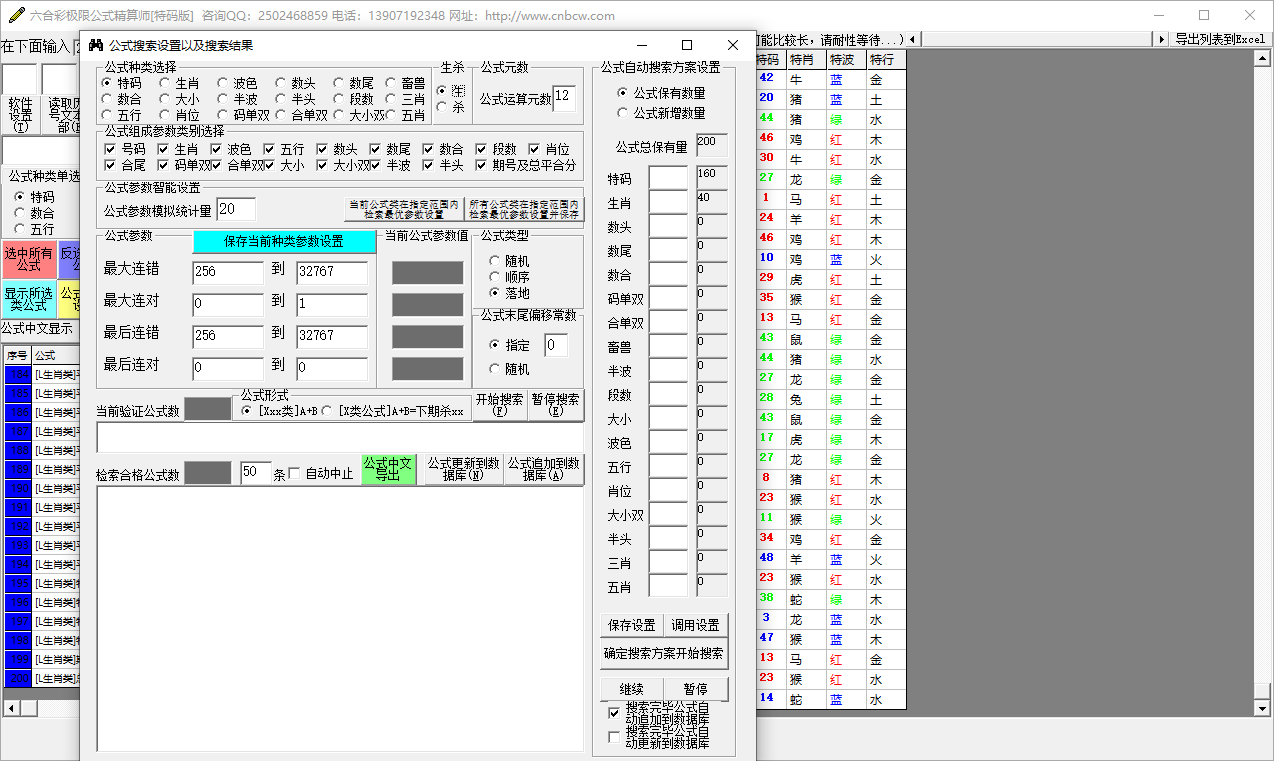The height and width of the screenshot is (761, 1274).
Task: Toggle the 数尾 parameter checkbox
Action: pos(376,149)
